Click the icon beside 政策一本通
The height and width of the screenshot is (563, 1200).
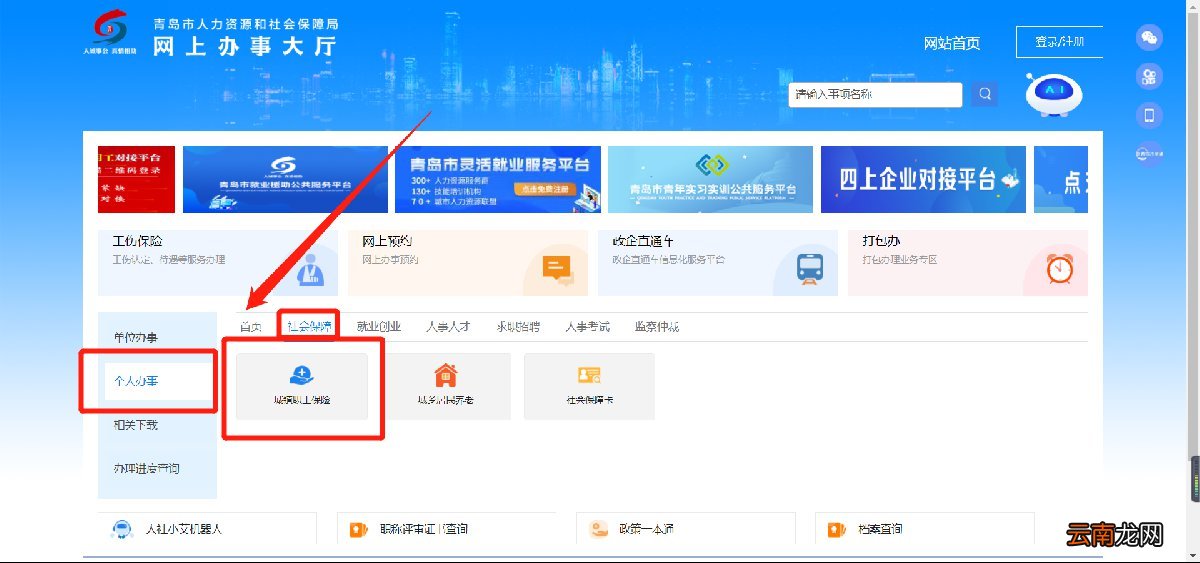pyautogui.click(x=599, y=529)
